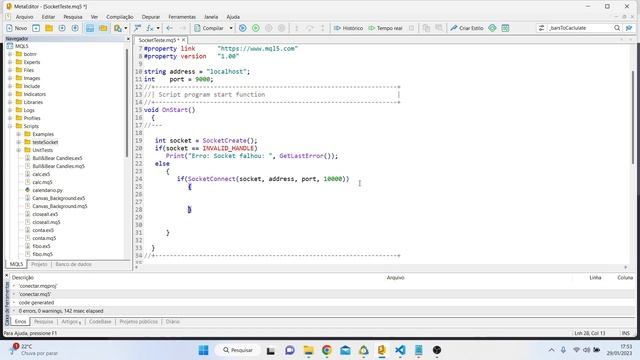Compile the script with Compilar
The height and width of the screenshot is (360, 640).
209,28
